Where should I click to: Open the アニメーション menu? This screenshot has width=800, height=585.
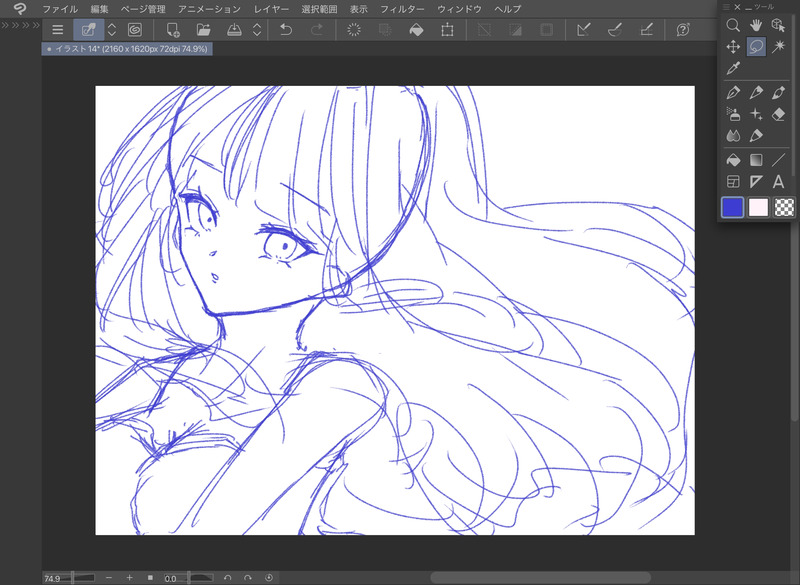210,9
